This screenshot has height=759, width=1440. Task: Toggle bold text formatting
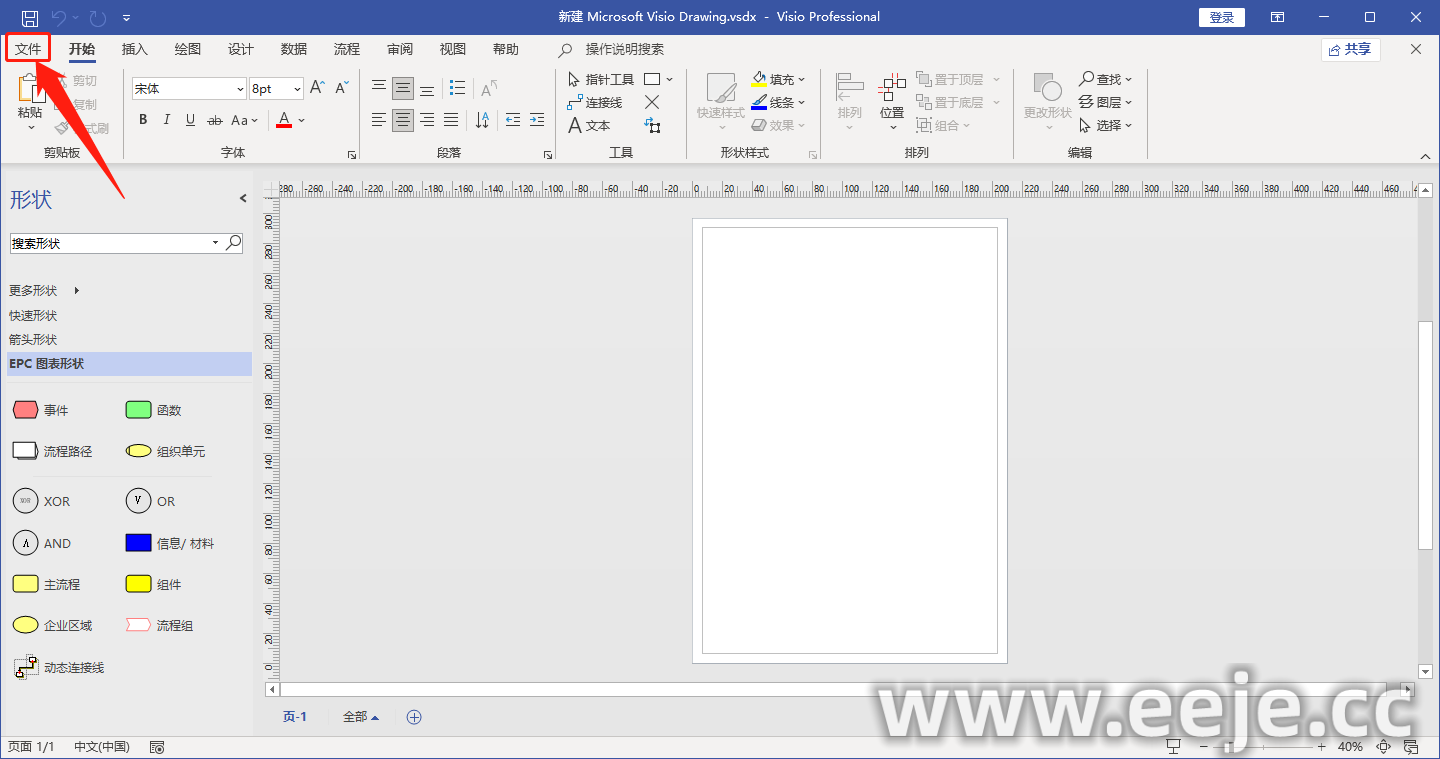pyautogui.click(x=143, y=120)
